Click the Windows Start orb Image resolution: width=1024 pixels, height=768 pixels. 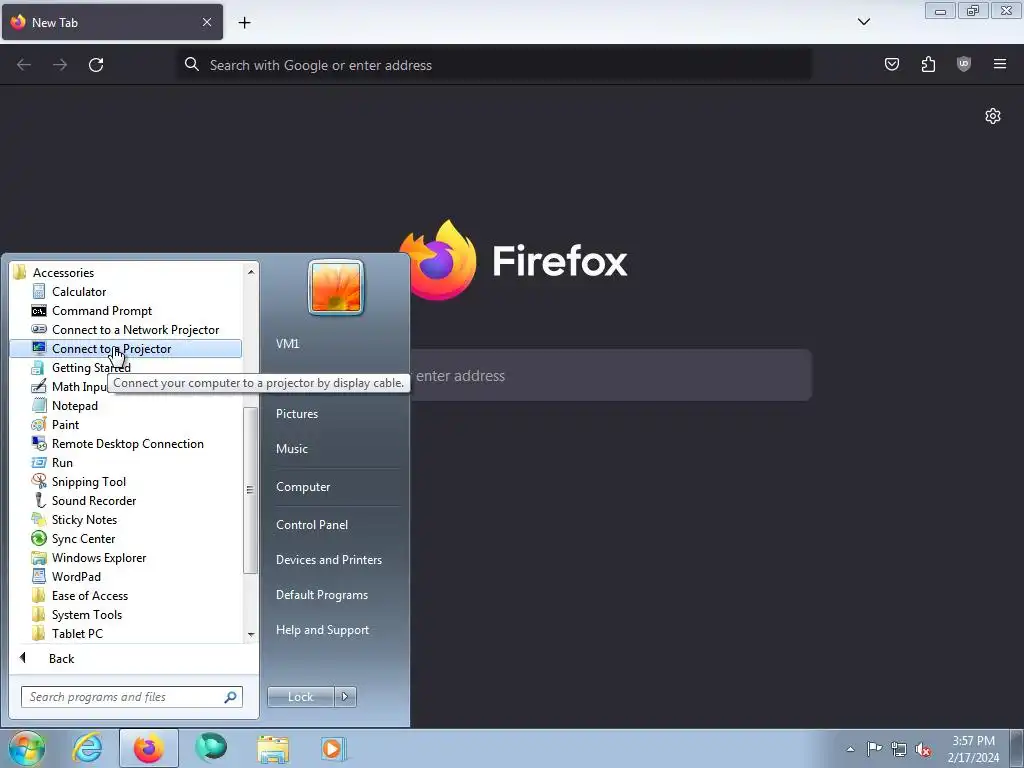pos(27,748)
